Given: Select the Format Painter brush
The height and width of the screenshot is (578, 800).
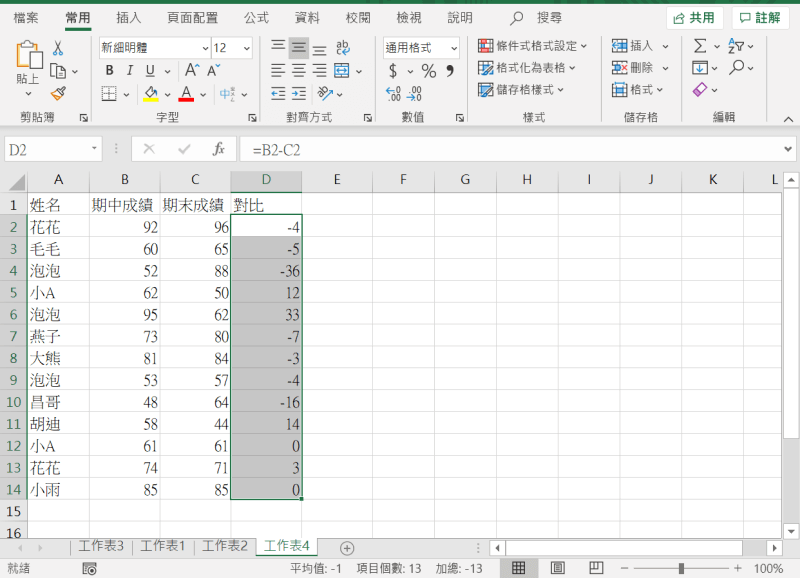Looking at the screenshot, I should 58,93.
